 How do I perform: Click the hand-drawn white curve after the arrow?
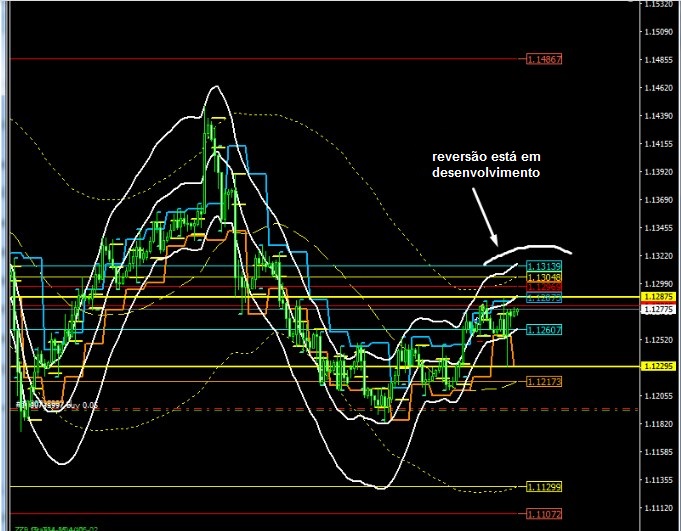[x=530, y=248]
